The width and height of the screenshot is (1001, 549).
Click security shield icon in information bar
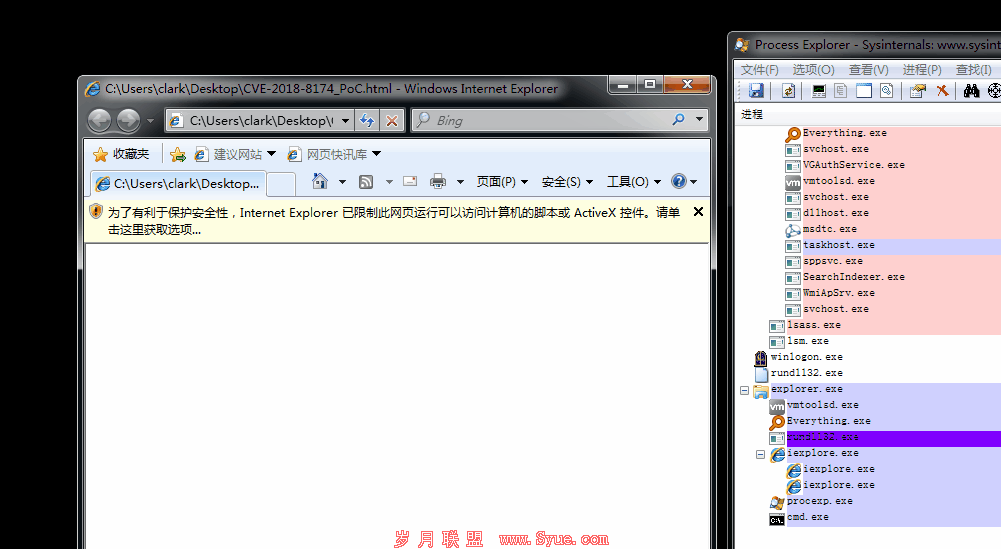click(96, 211)
